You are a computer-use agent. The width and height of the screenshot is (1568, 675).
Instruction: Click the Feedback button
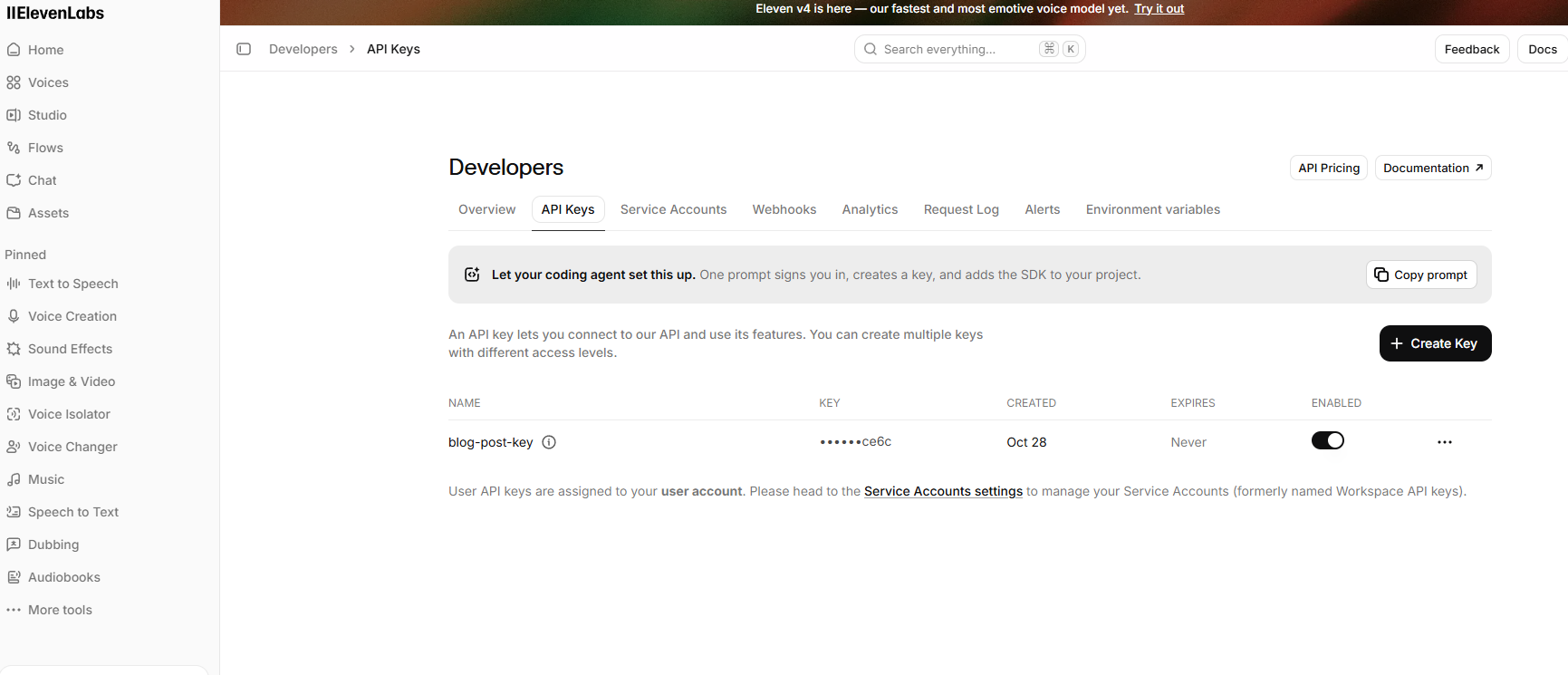pos(1472,49)
